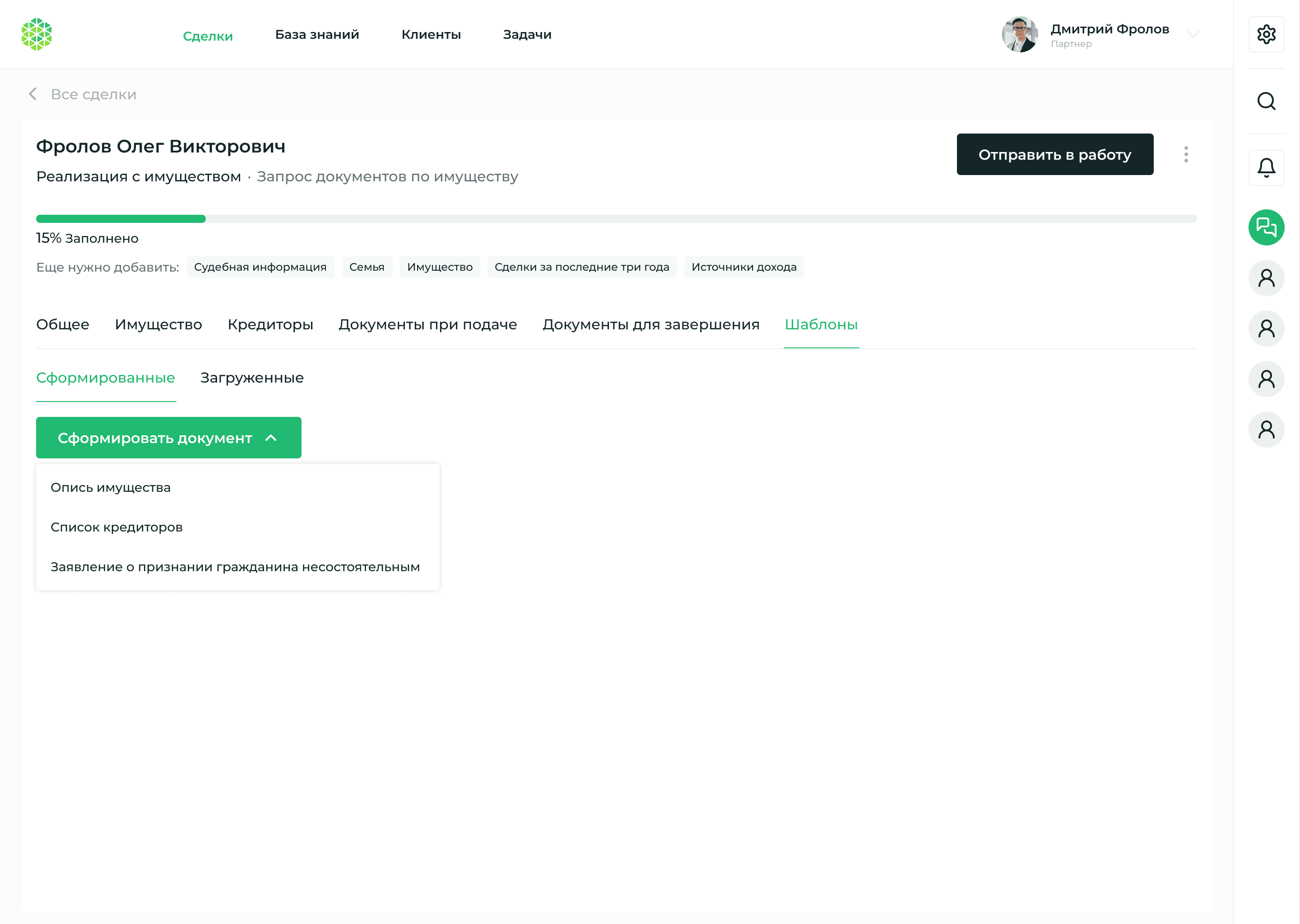Switch to the Кредиторы tab
Image resolution: width=1300 pixels, height=924 pixels.
[x=270, y=324]
